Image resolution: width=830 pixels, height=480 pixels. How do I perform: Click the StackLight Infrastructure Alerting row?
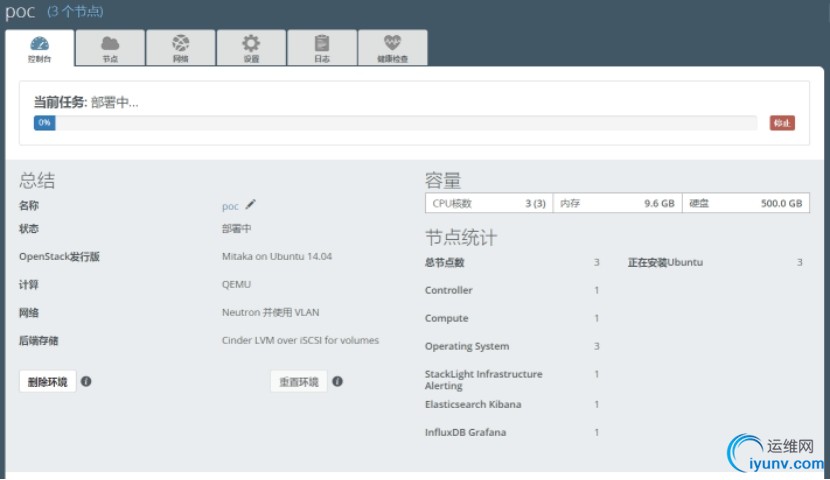point(512,379)
